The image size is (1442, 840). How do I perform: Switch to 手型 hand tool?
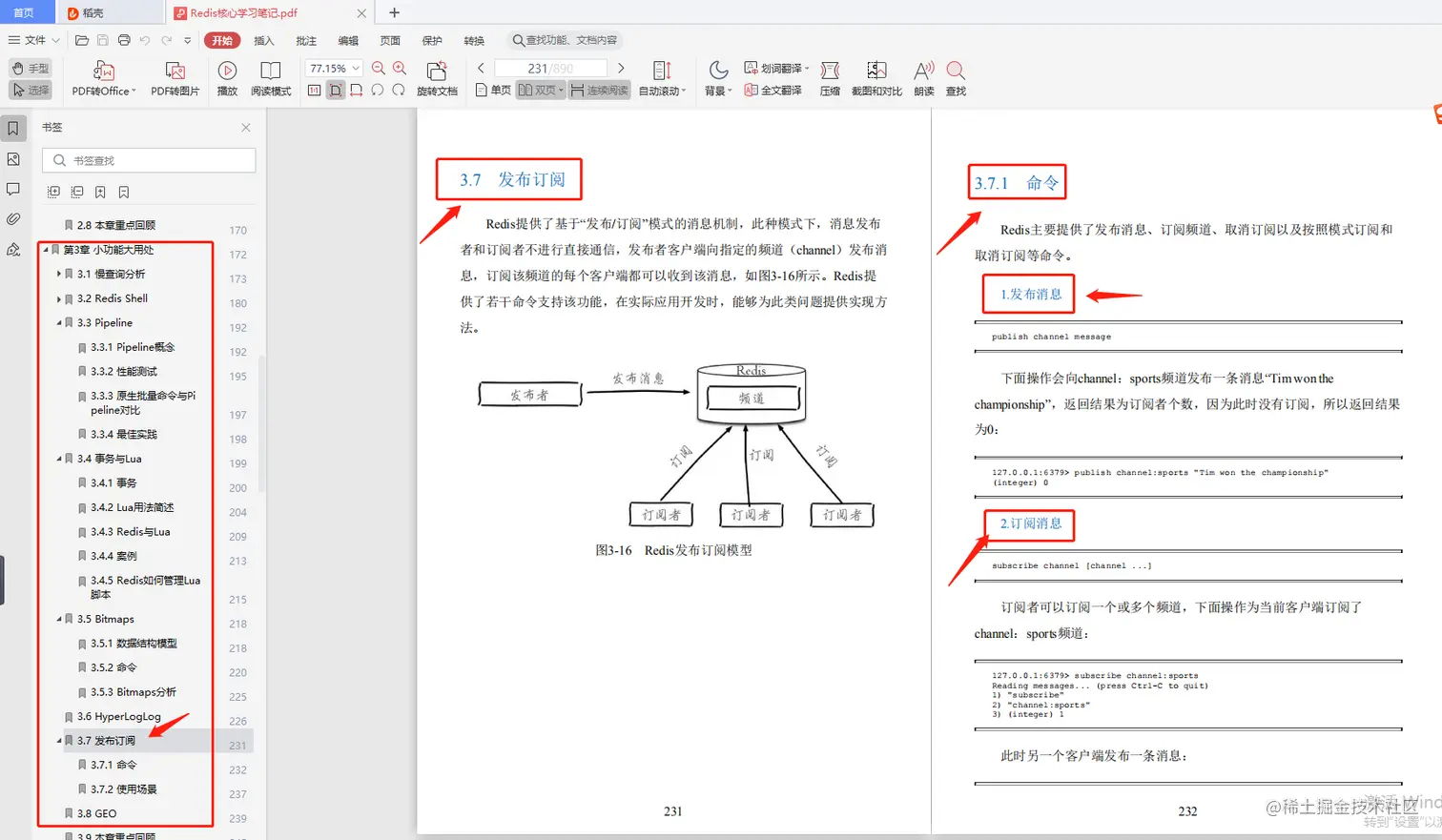coord(31,68)
